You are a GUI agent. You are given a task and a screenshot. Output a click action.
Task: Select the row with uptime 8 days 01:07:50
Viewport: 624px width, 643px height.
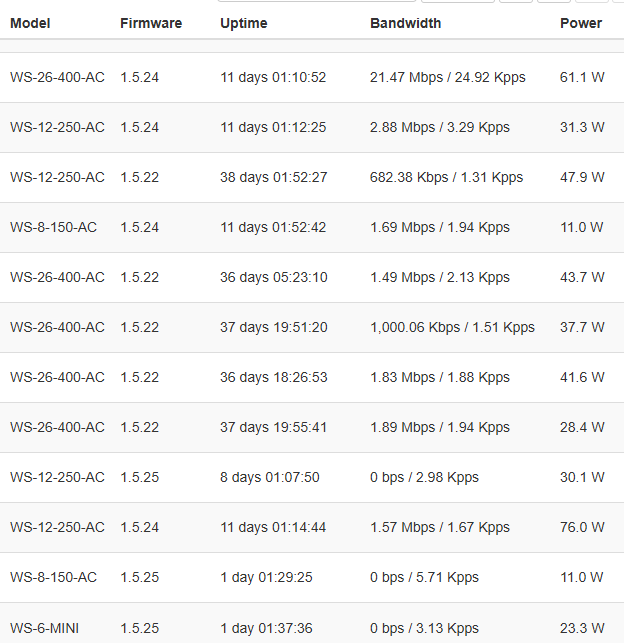pos(269,477)
